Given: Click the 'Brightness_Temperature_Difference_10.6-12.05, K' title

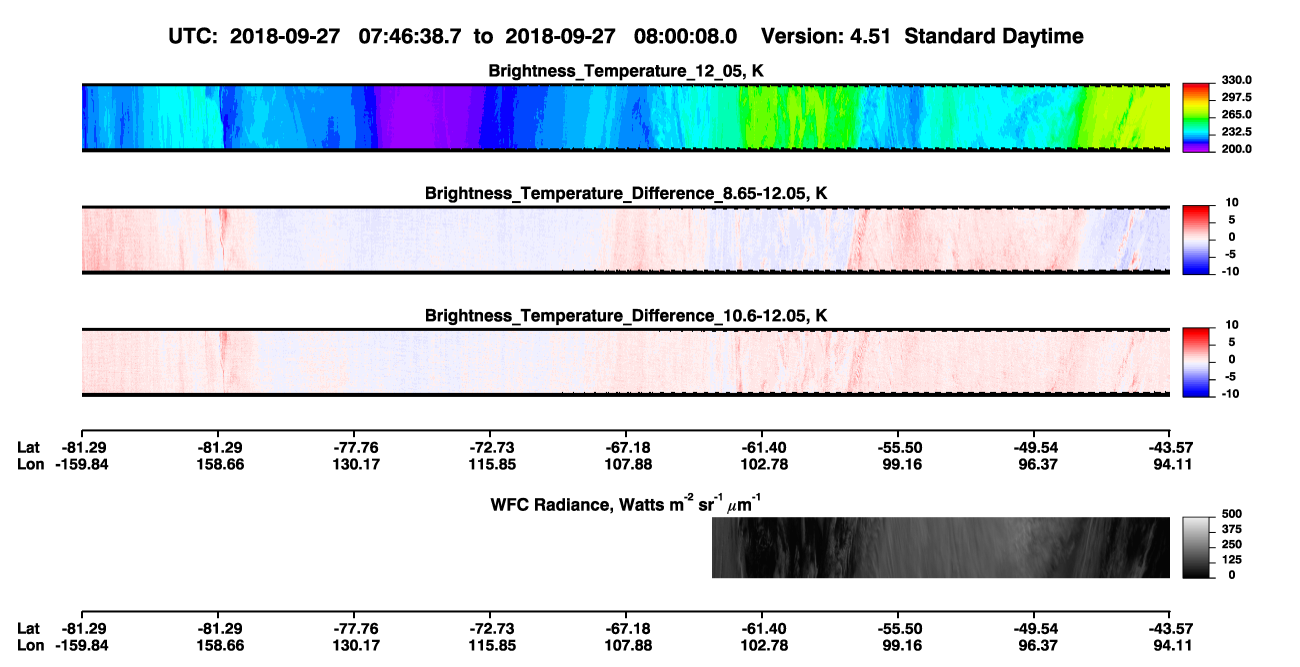Looking at the screenshot, I should pos(626,316).
